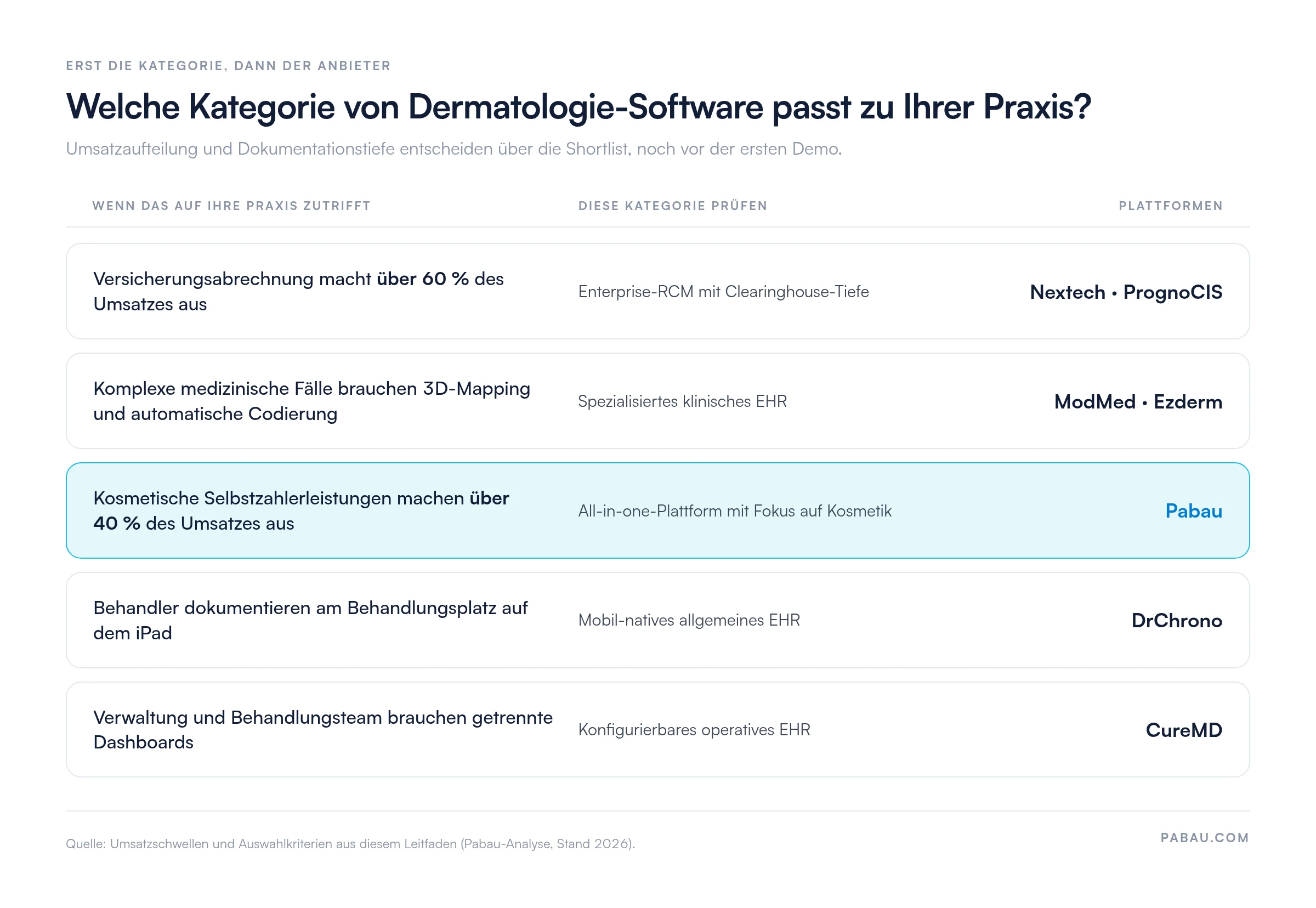Click 'All-in-one-Plattform mit Fokus auf Kosmetik' cell
This screenshot has width=1316, height=908.
(x=735, y=511)
